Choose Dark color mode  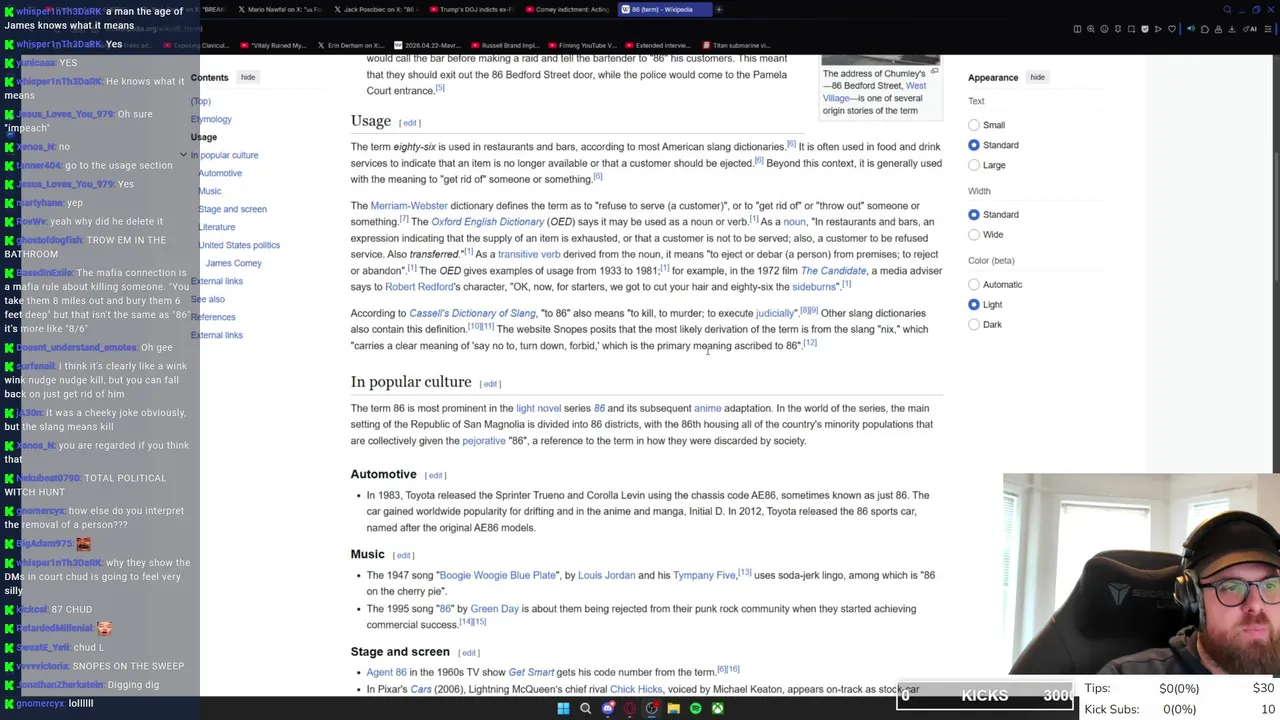974,324
